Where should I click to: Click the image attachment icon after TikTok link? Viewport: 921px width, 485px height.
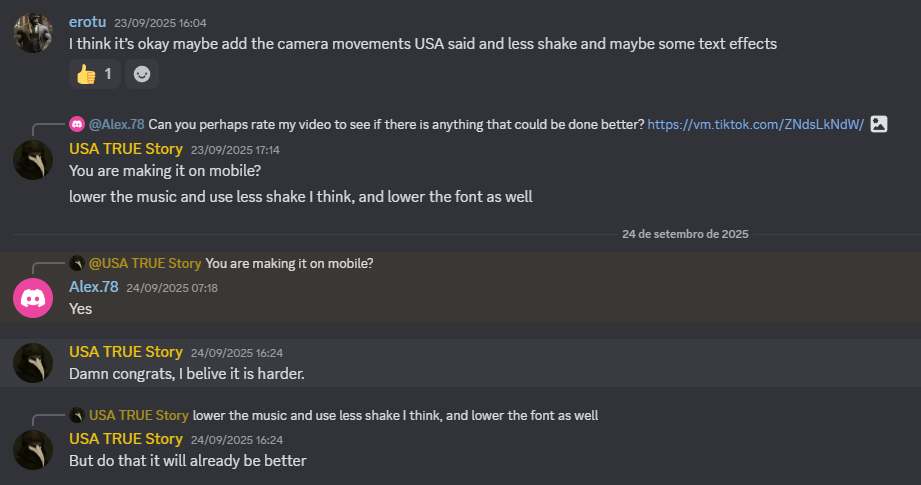click(879, 124)
